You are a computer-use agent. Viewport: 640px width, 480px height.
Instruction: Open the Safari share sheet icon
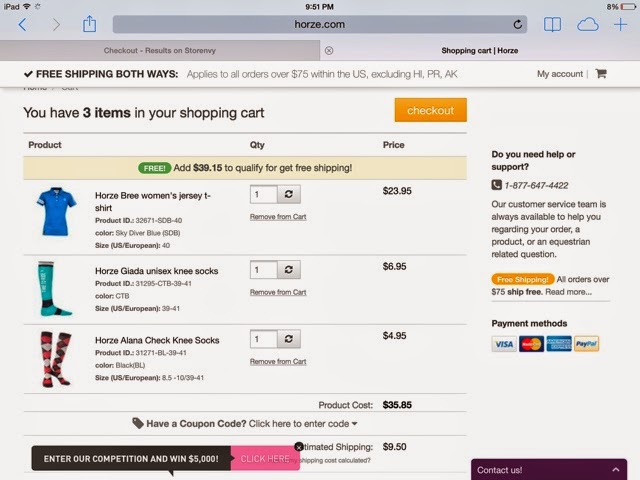(89, 24)
